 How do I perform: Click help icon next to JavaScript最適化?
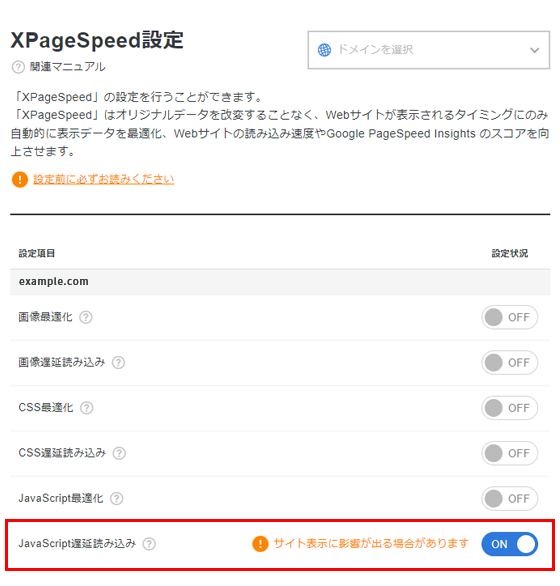[x=117, y=498]
